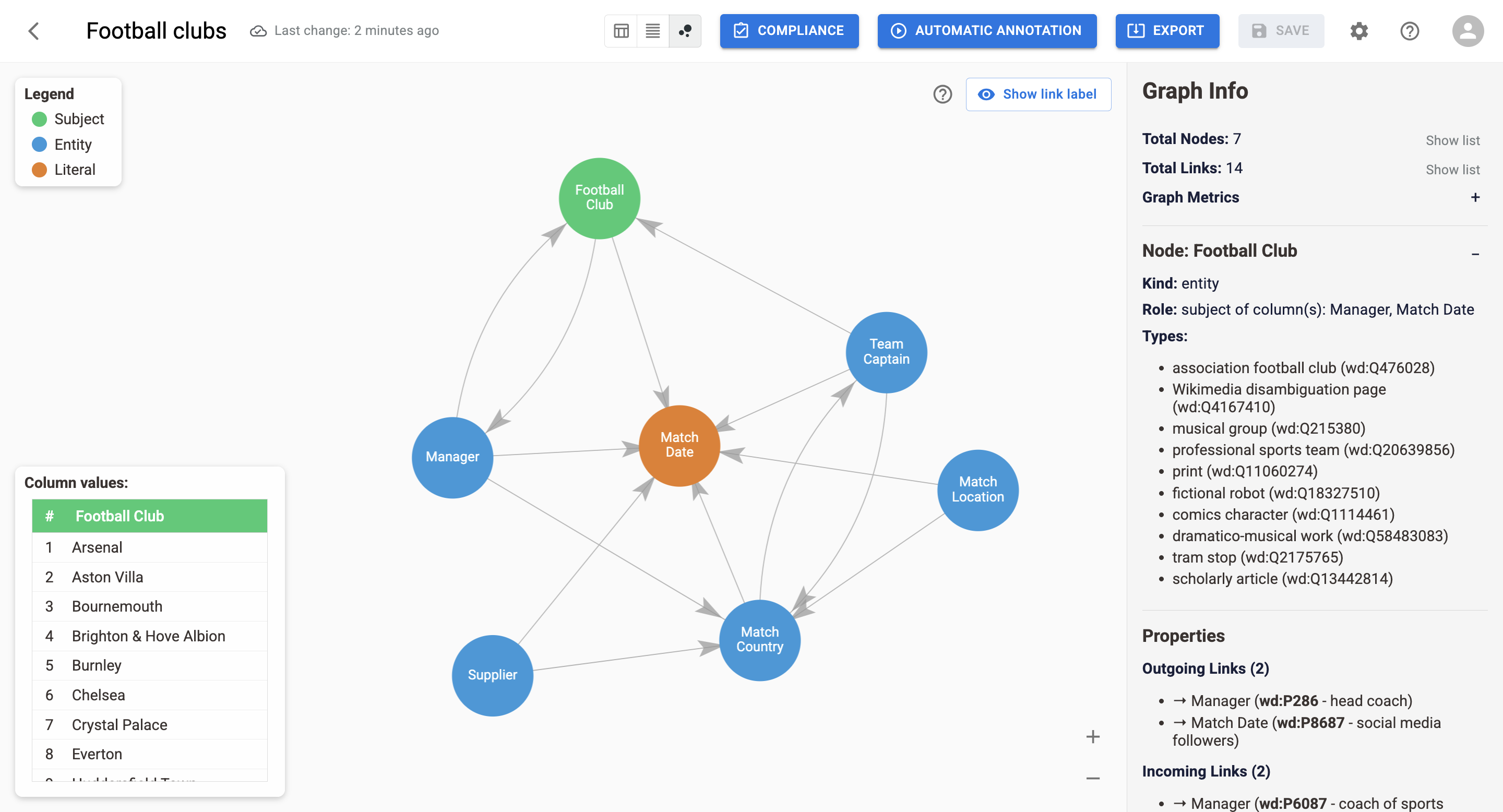Zoom in the graph with plus

[1093, 737]
